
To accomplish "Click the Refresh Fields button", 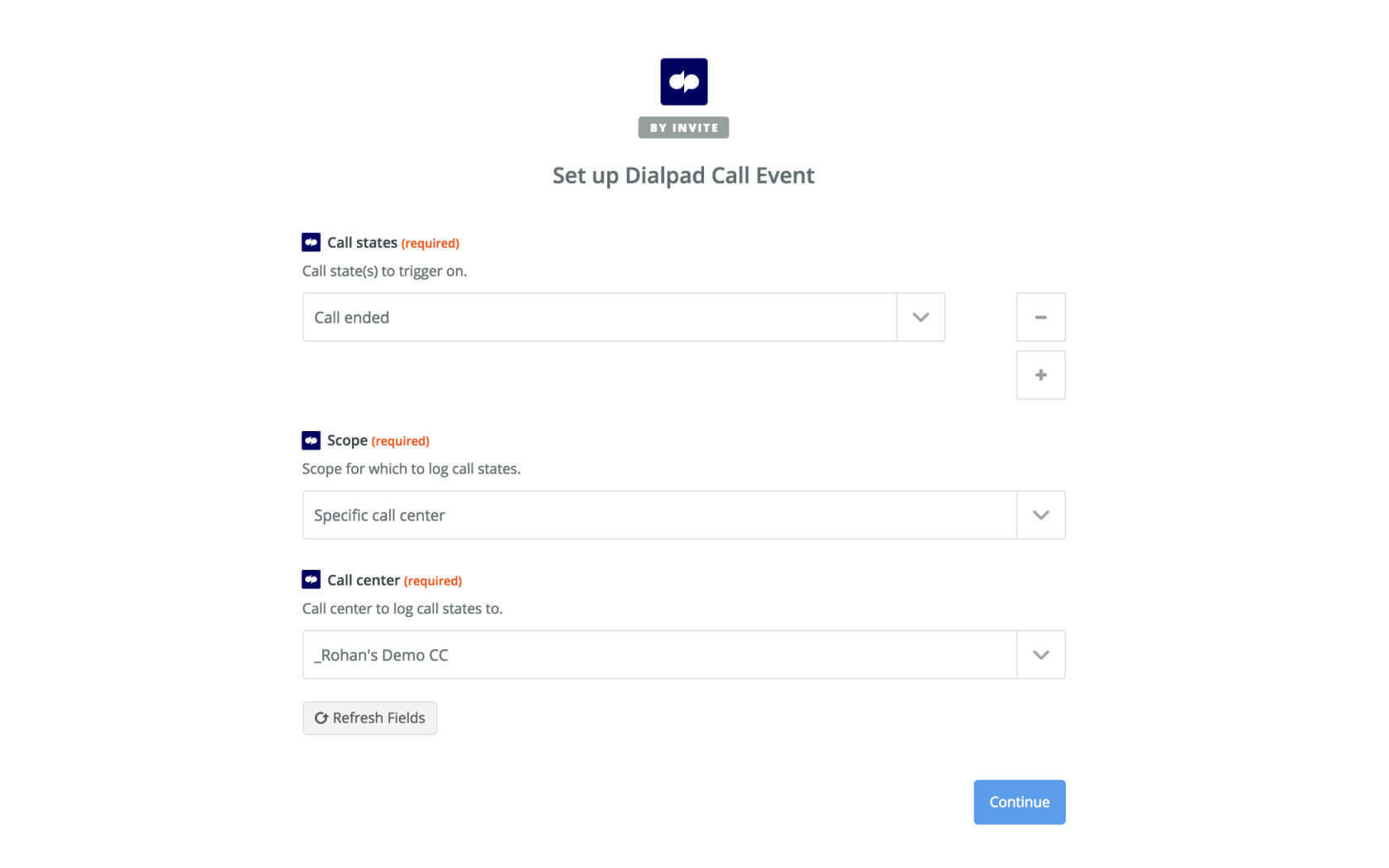I will coord(369,718).
